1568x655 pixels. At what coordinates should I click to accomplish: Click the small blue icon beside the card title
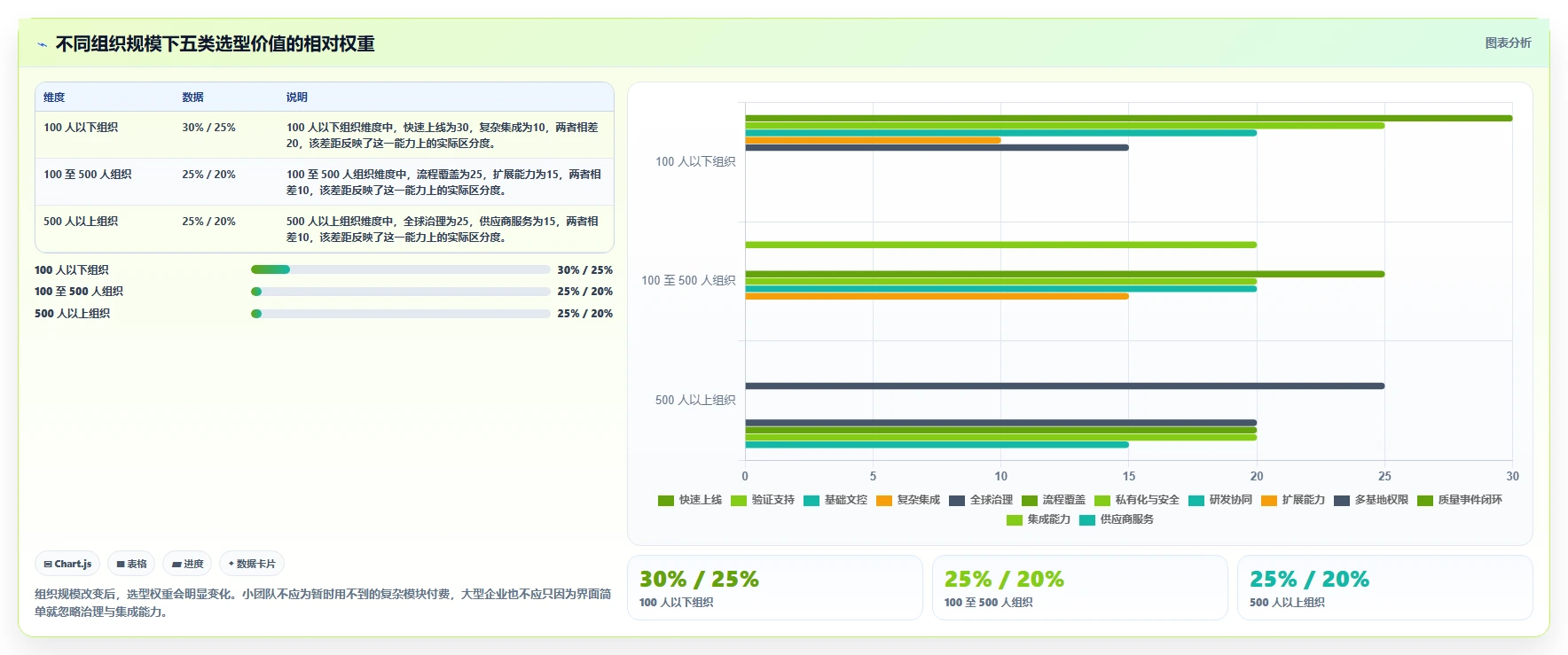(x=42, y=44)
